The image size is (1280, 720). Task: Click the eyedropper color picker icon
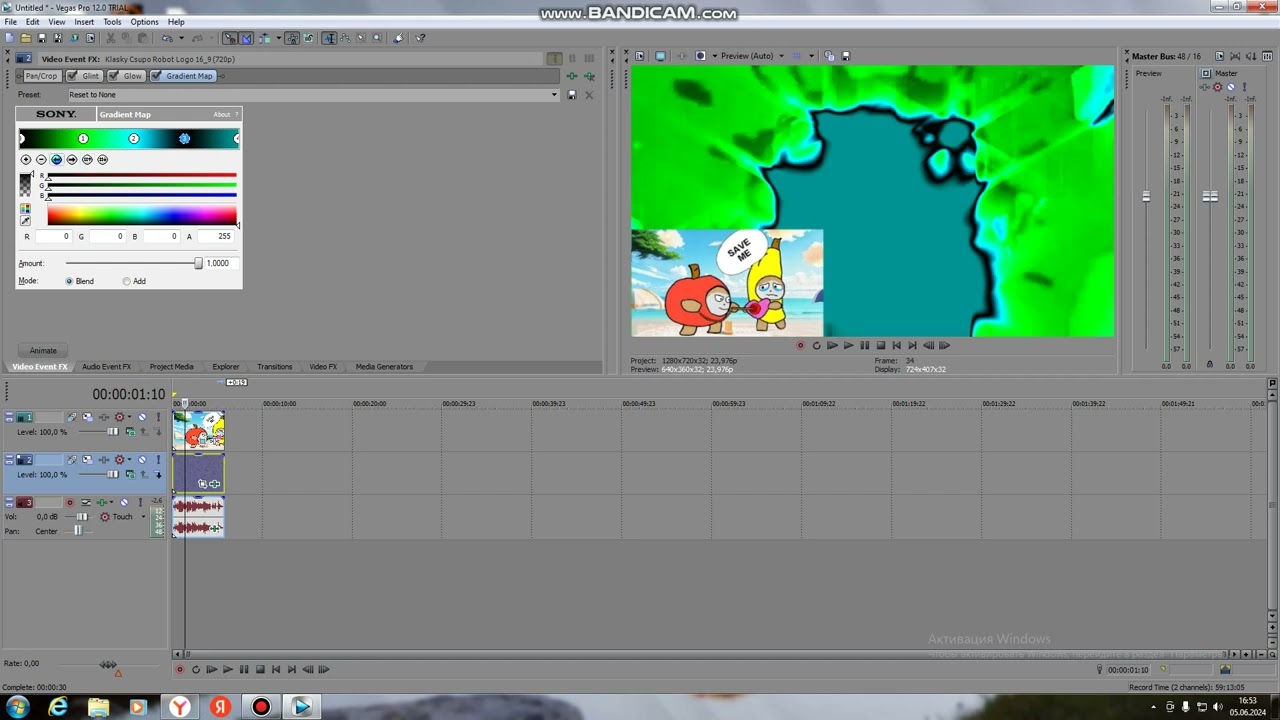click(25, 221)
